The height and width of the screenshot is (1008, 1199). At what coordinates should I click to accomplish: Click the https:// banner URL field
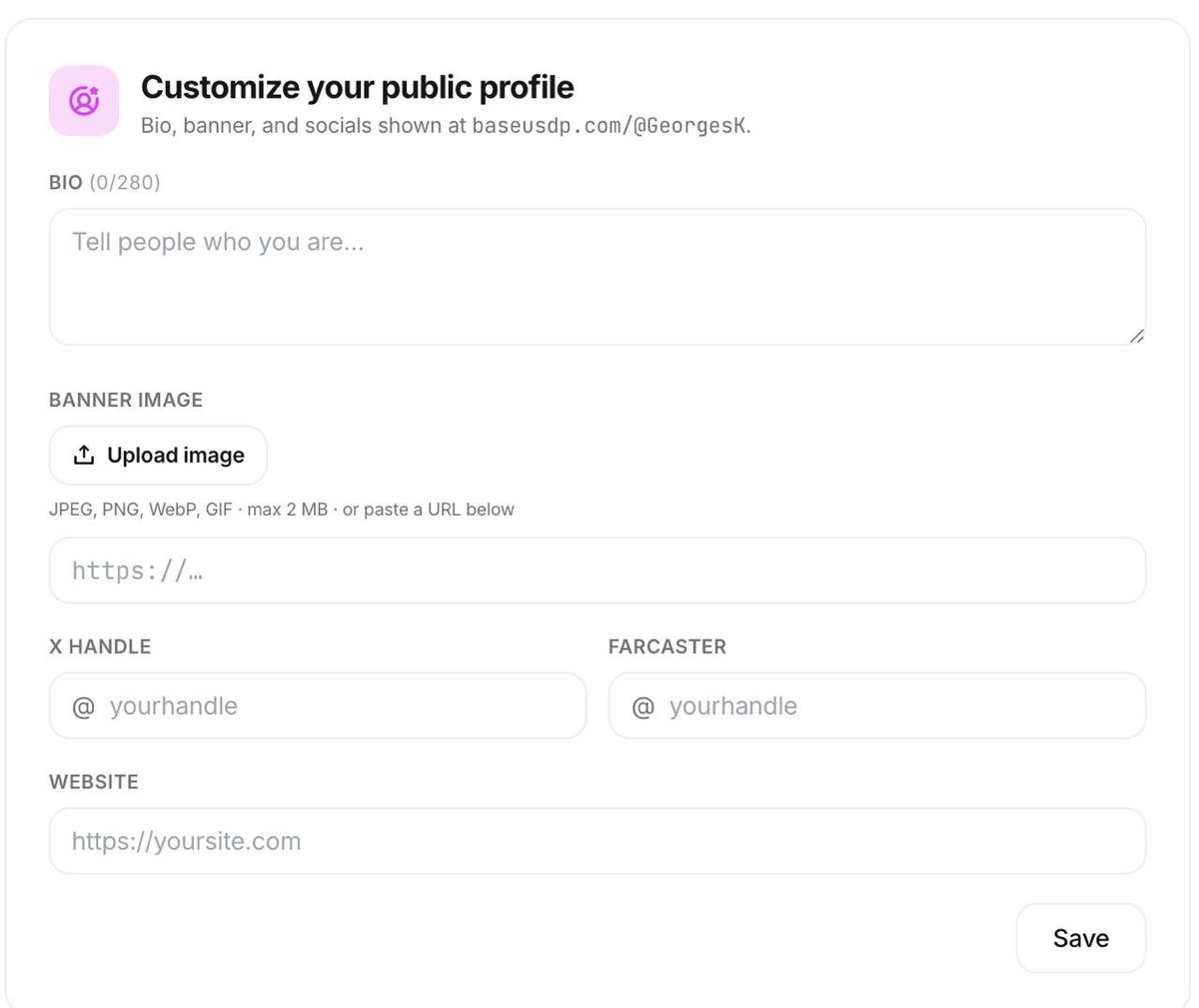(x=598, y=570)
